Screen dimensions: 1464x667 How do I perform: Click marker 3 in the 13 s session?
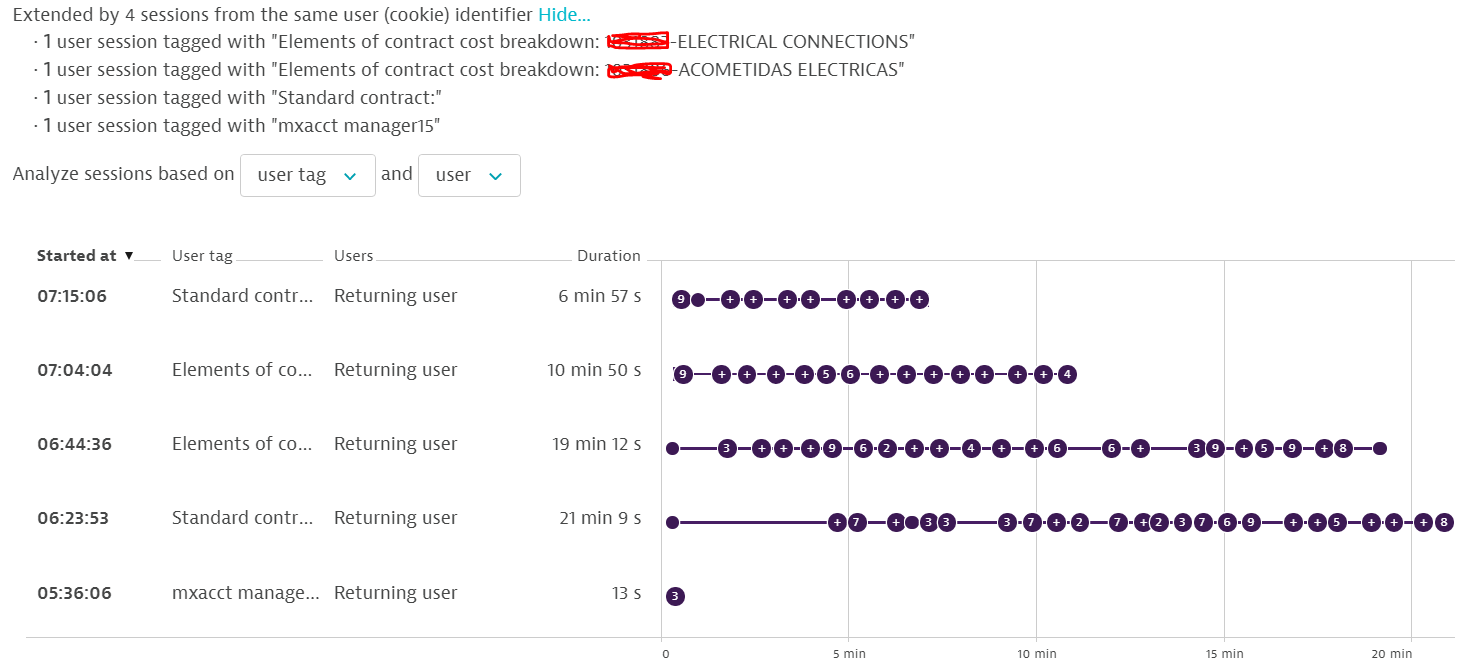point(675,597)
